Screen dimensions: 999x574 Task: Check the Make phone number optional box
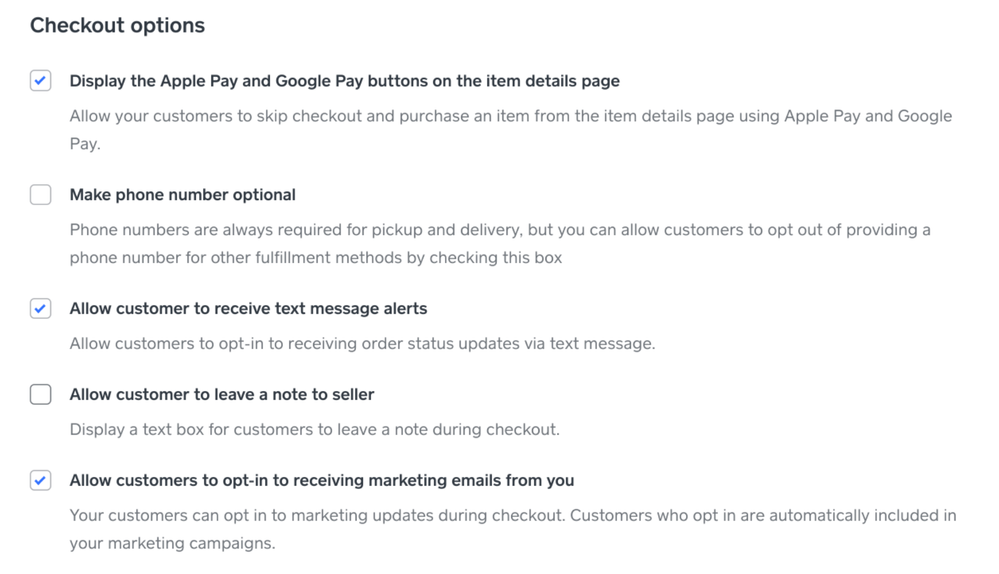(x=40, y=195)
